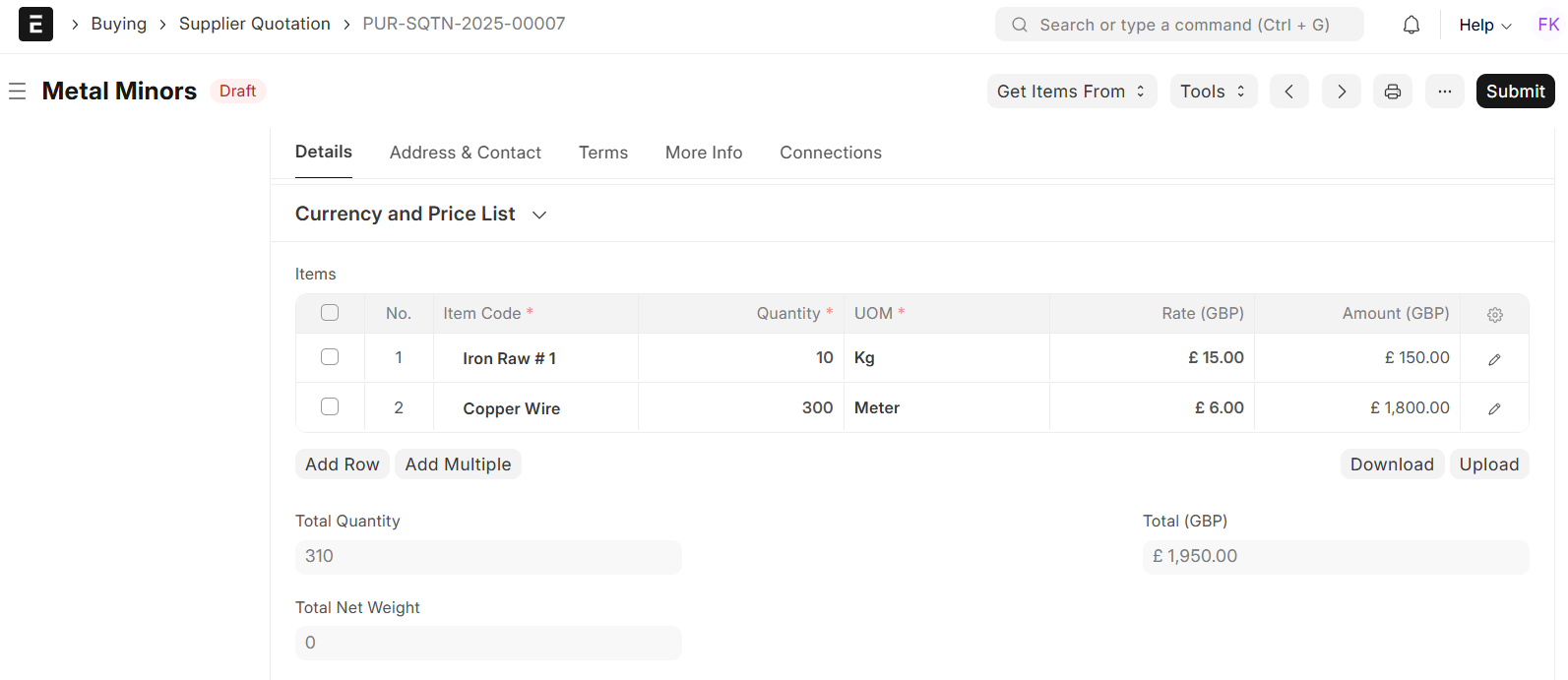
Task: Go to next document arrow
Action: click(x=1341, y=92)
